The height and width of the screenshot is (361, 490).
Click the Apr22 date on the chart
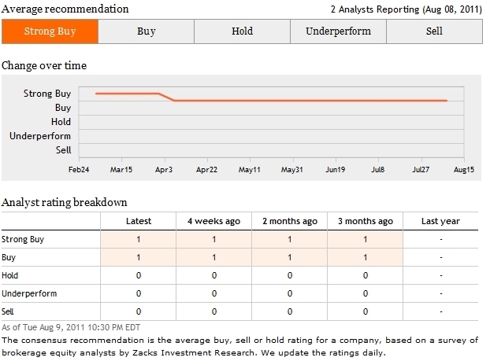pos(207,170)
